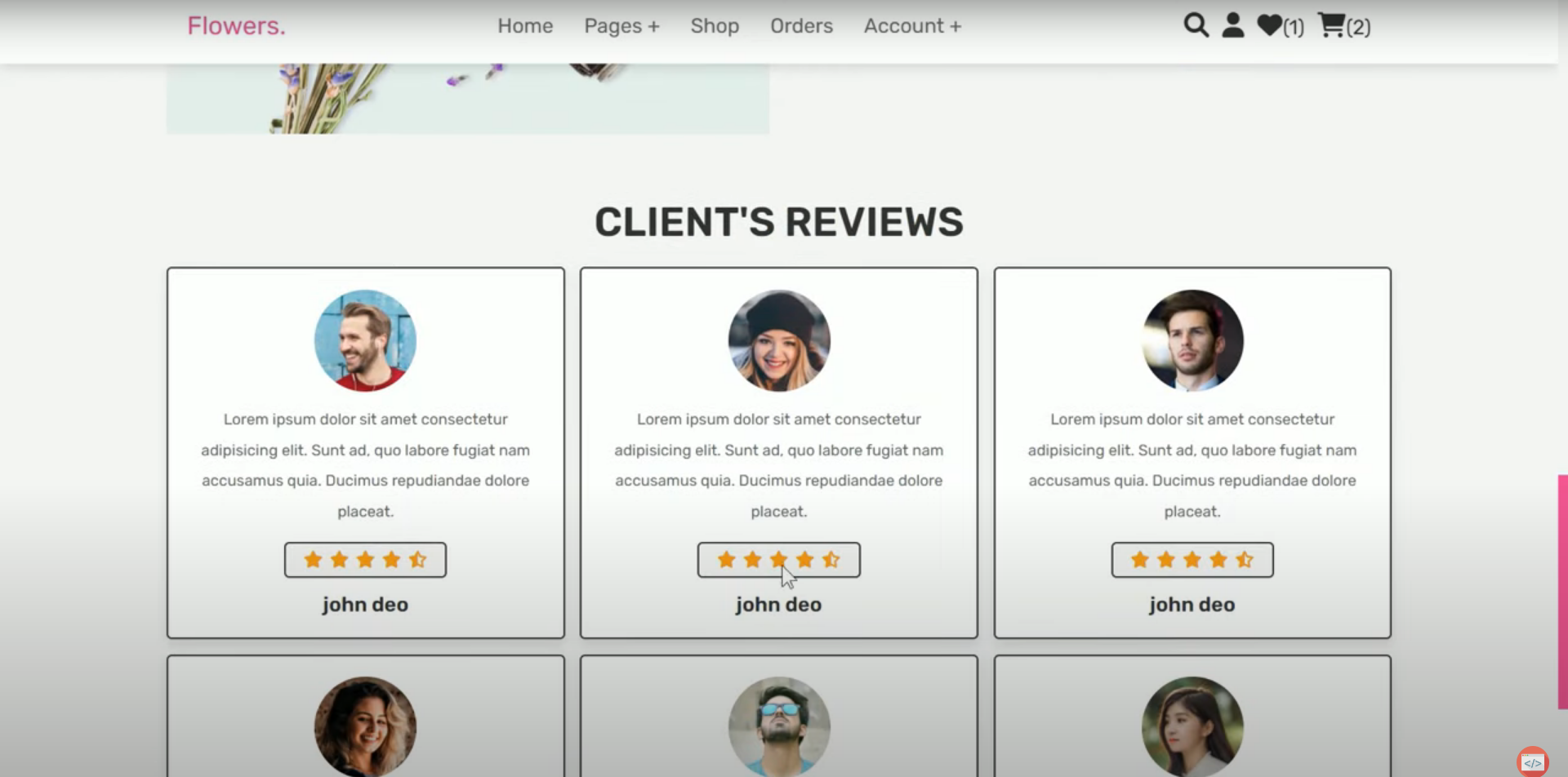Expand the Pages menu

622,25
